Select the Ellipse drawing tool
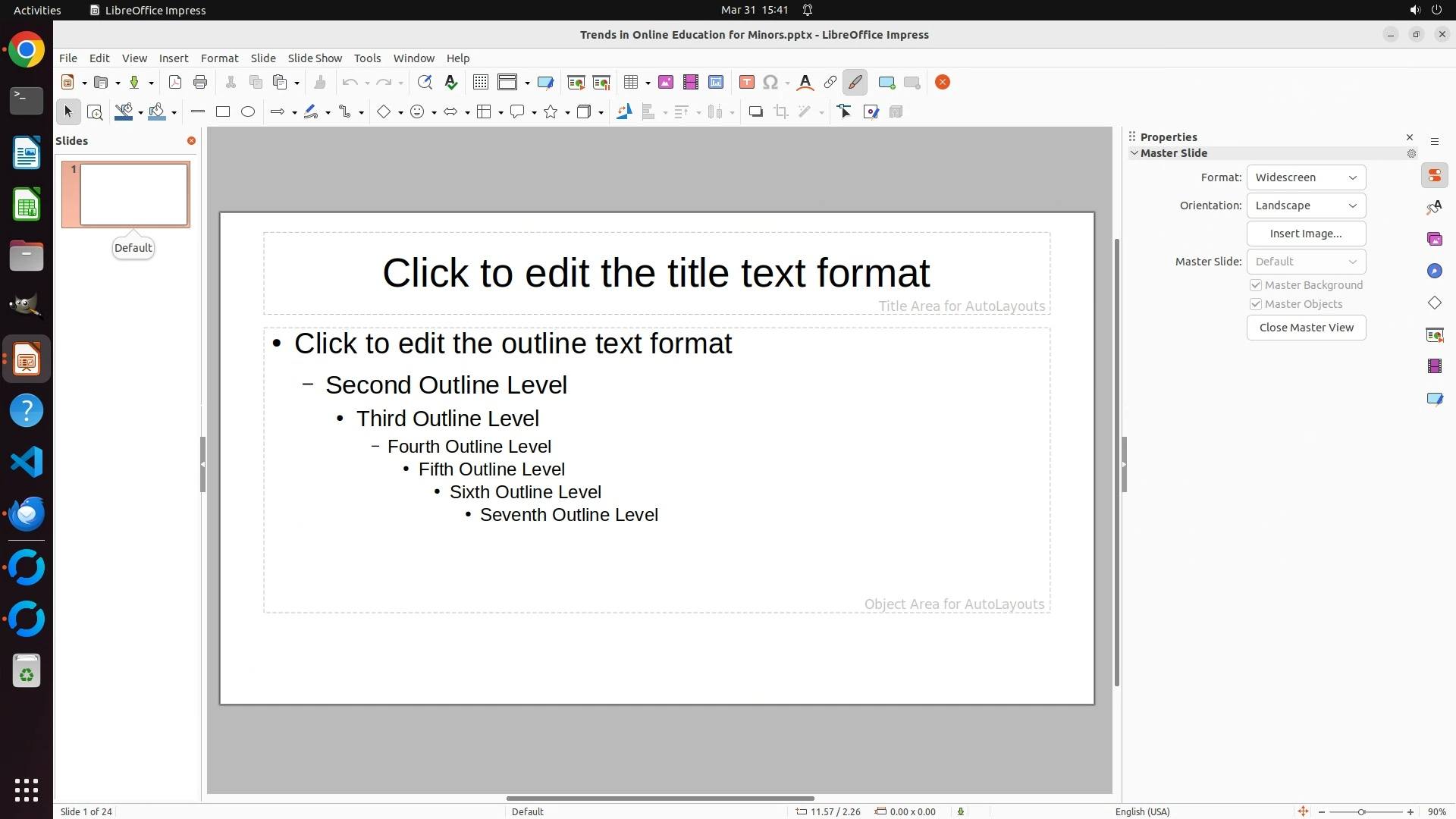 (x=248, y=112)
